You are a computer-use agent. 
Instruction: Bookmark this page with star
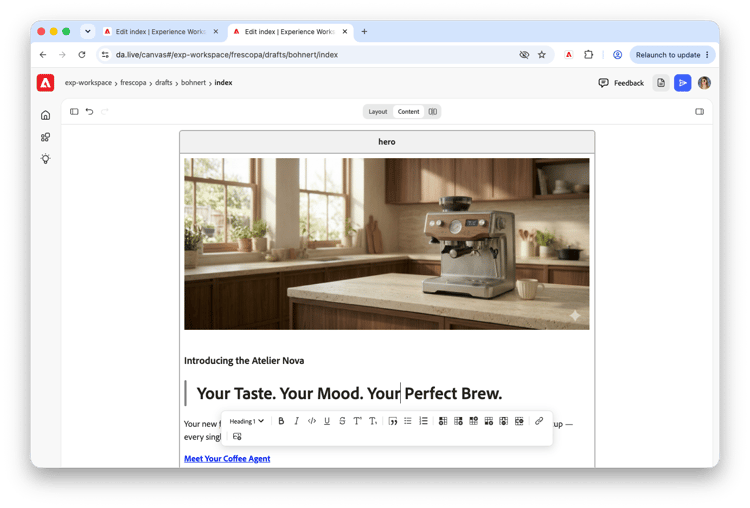point(541,55)
